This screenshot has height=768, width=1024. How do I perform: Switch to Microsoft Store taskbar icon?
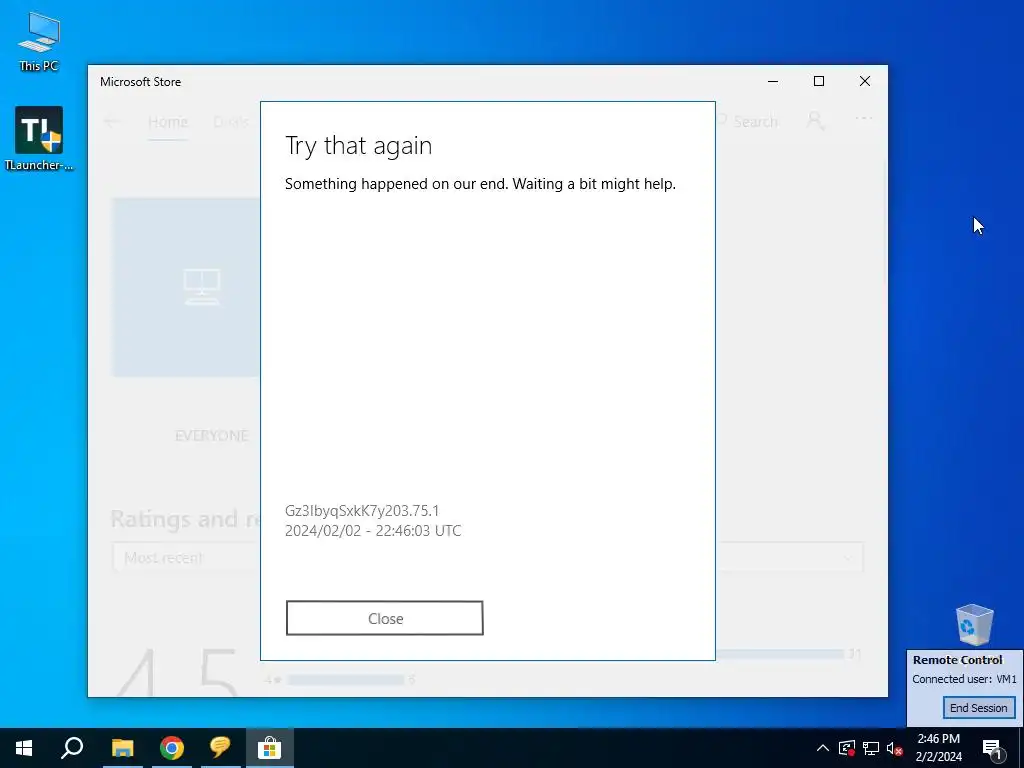269,748
